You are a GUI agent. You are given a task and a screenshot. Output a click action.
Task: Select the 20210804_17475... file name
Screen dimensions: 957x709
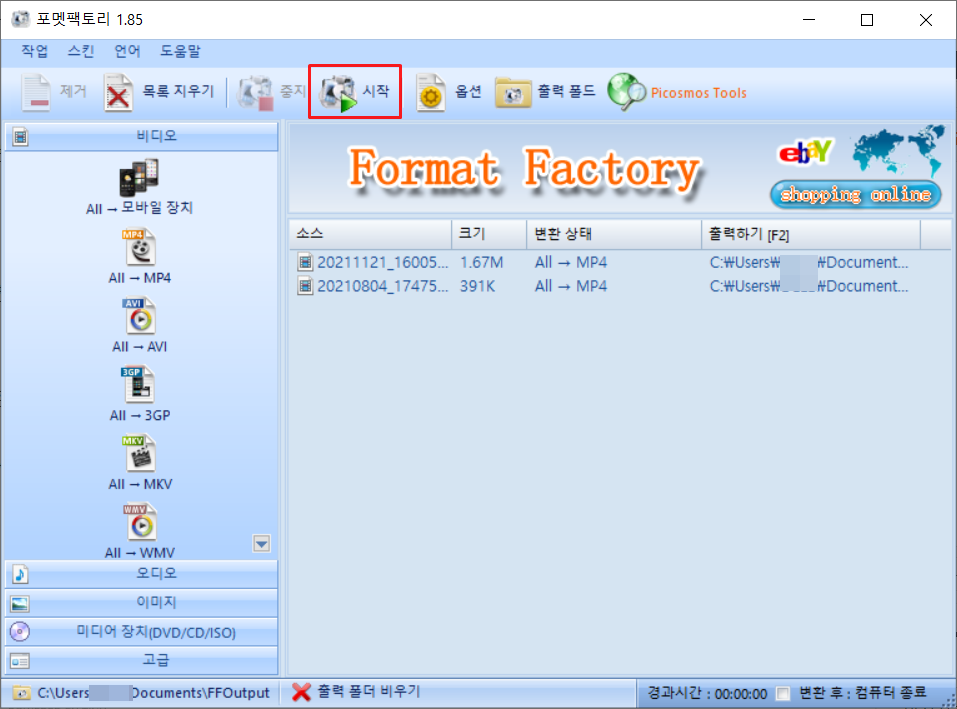(x=383, y=286)
